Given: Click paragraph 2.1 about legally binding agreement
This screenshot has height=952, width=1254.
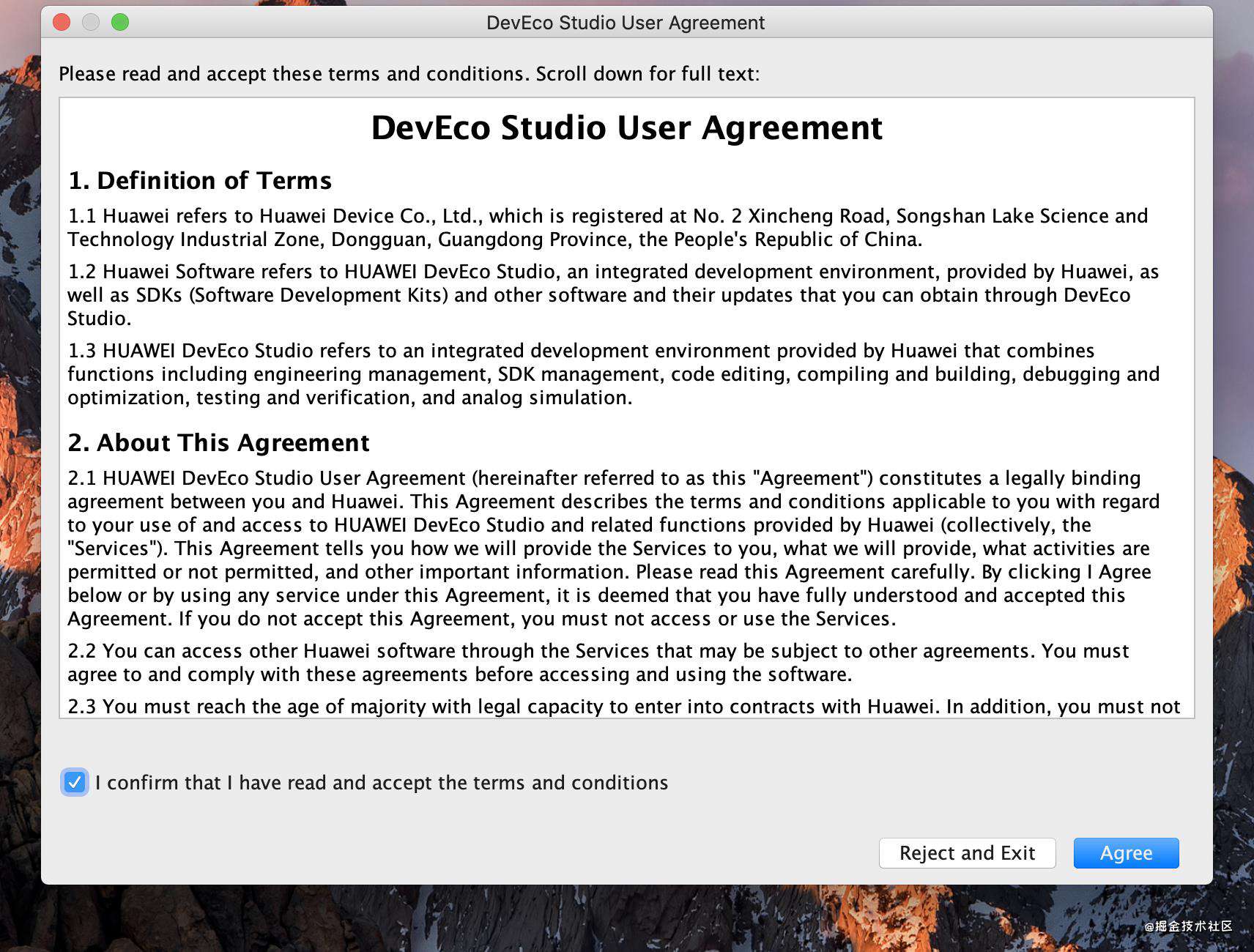Looking at the screenshot, I should click(614, 548).
